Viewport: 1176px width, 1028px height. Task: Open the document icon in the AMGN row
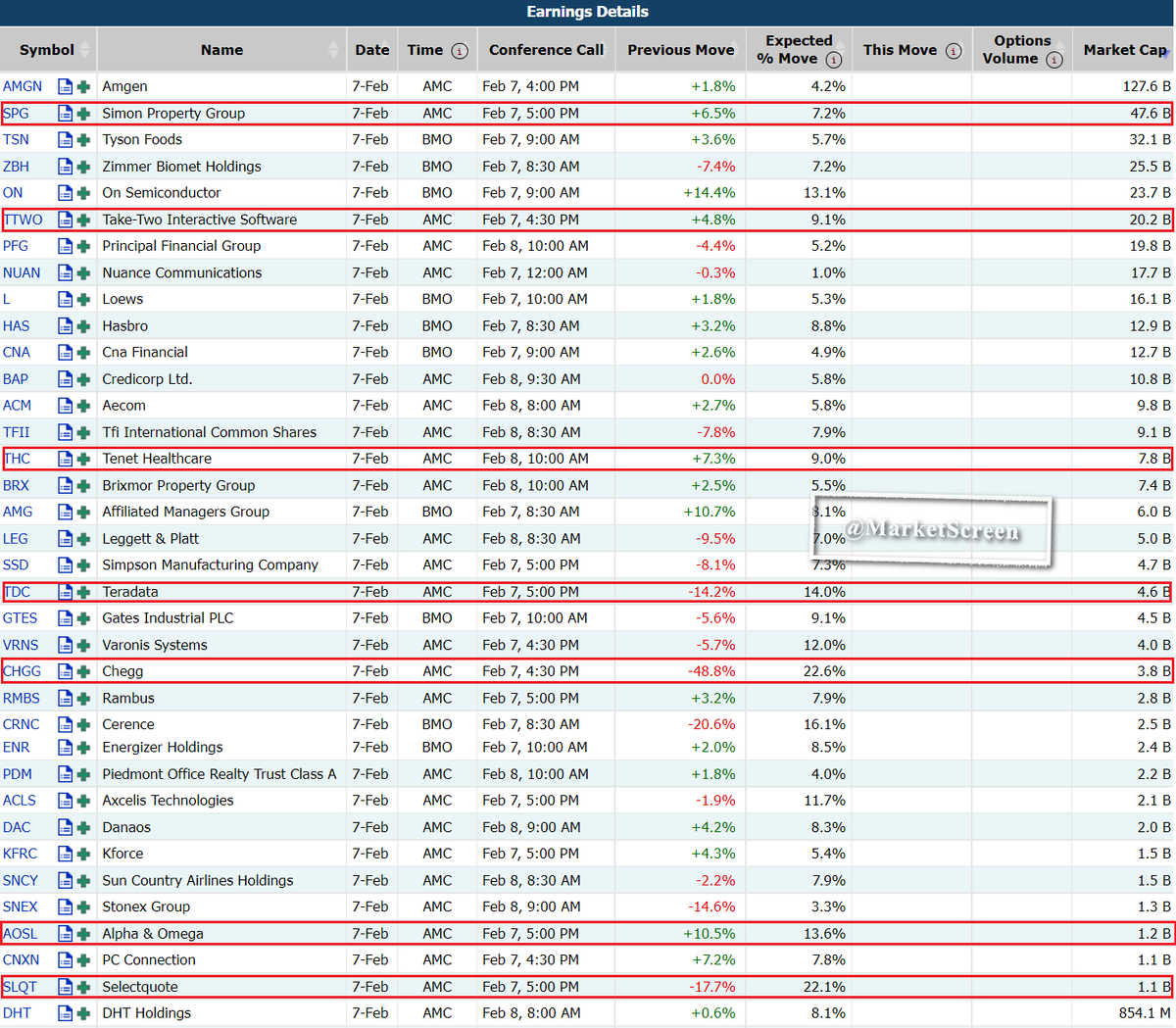[65, 86]
